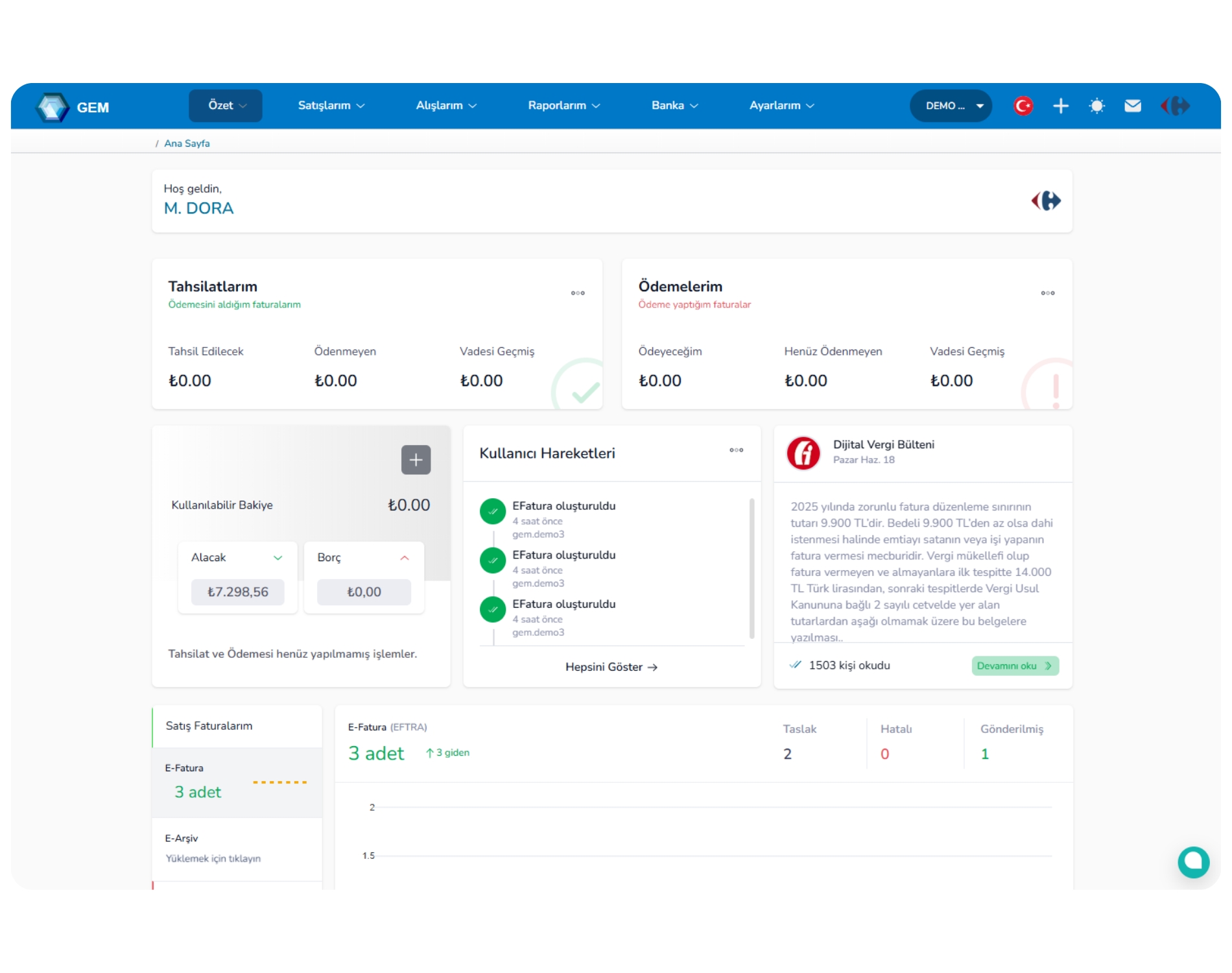This screenshot has height=973, width=1232.
Task: Click the Ödeyeceğim ₺0.00 value
Action: [x=660, y=381]
